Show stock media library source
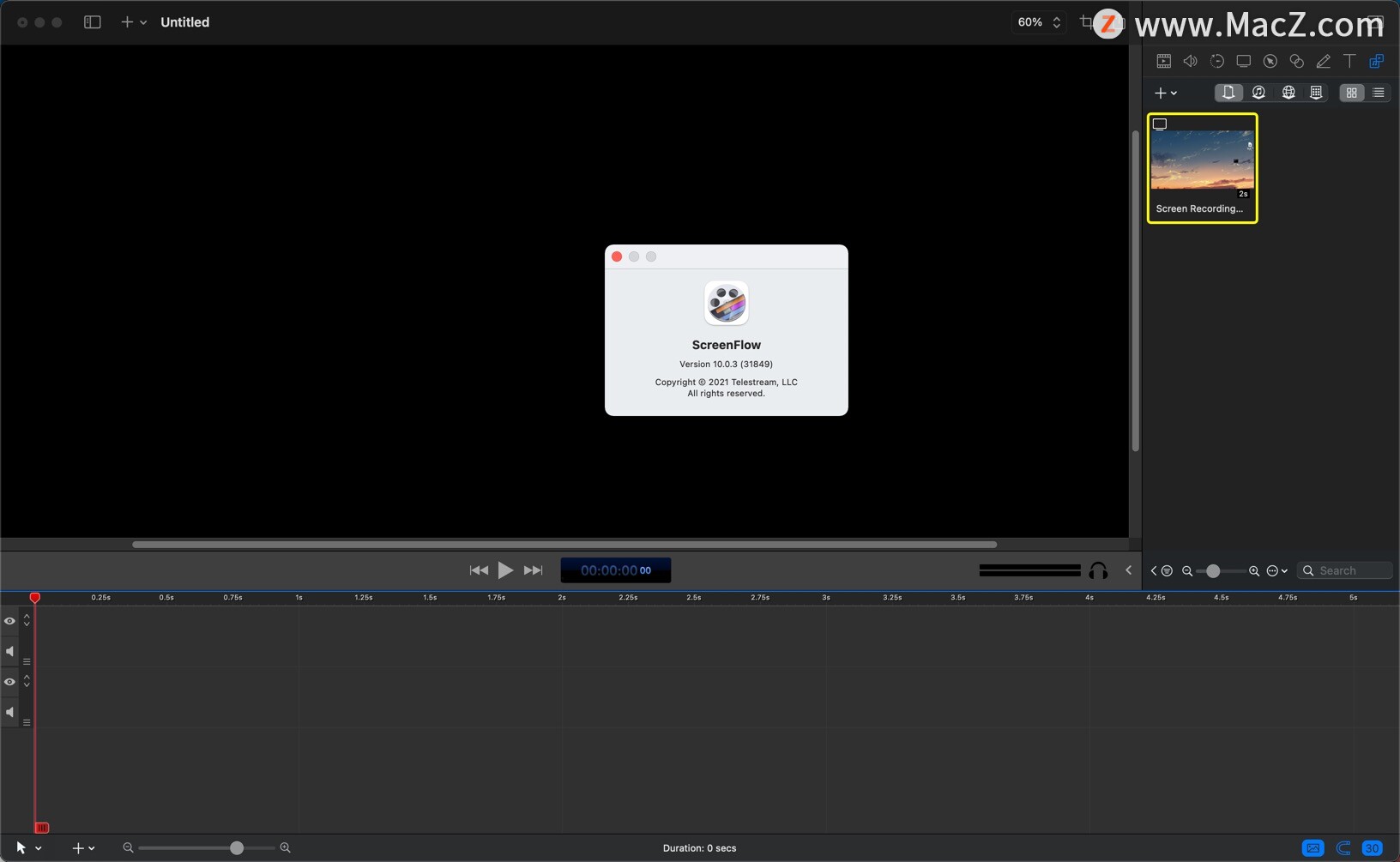 click(1316, 93)
